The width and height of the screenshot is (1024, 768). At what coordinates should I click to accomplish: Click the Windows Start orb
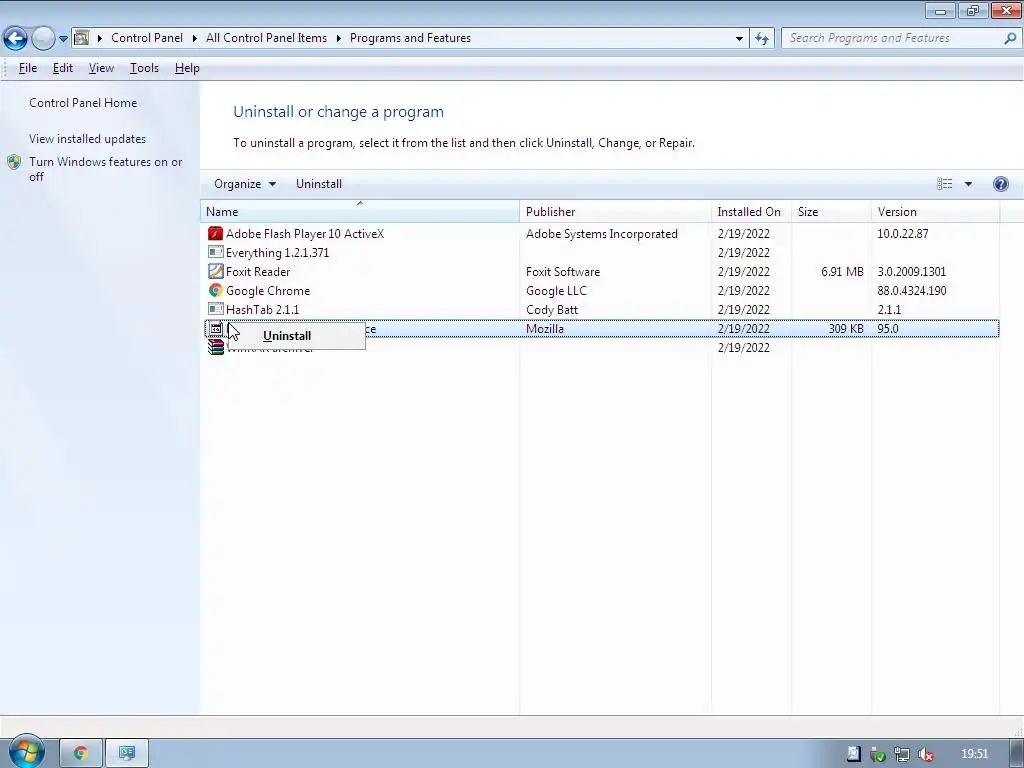click(x=25, y=752)
